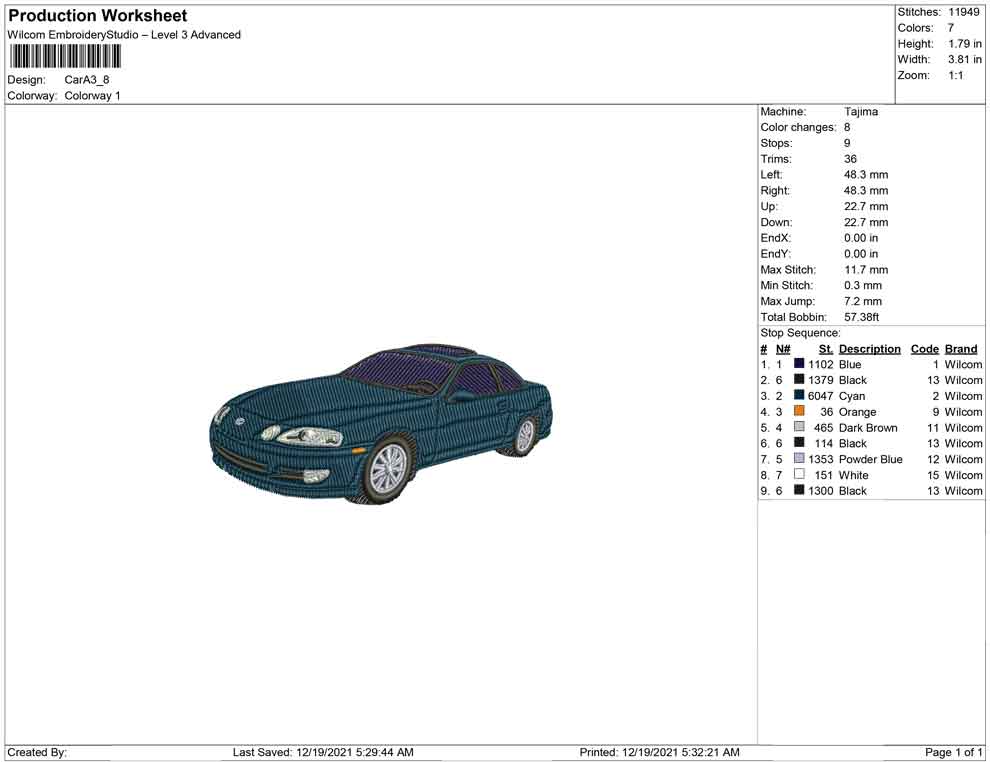Sort by the Description column header

click(870, 348)
